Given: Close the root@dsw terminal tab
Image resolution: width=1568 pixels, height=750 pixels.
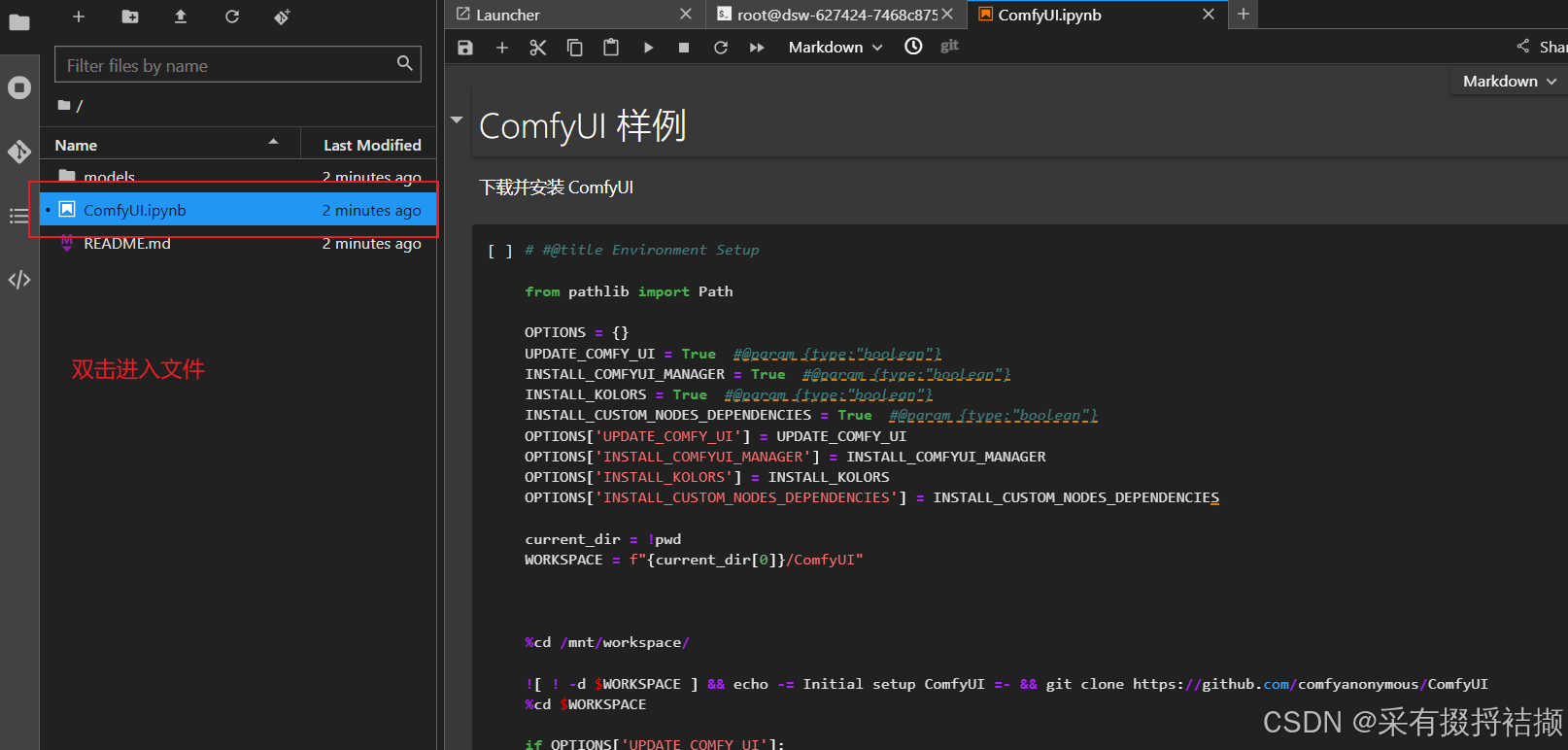Looking at the screenshot, I should pyautogui.click(x=947, y=15).
